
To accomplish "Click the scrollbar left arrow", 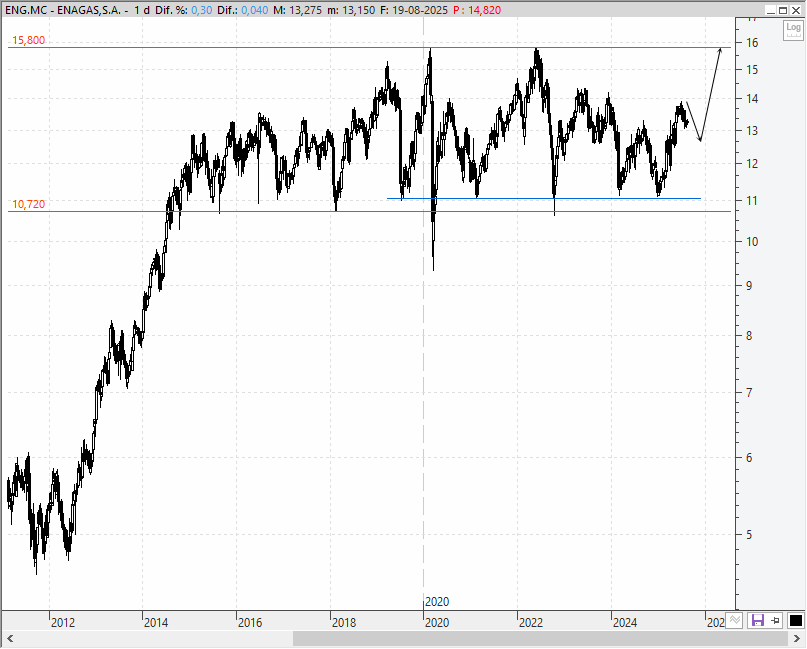I will [x=10, y=639].
